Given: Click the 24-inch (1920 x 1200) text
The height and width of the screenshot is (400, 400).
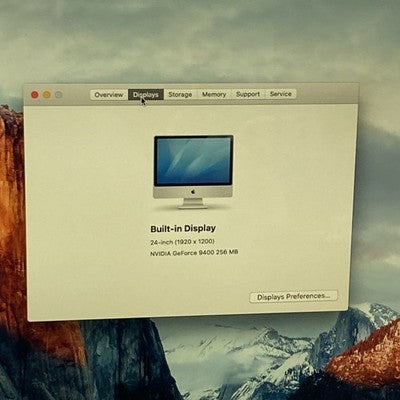Looking at the screenshot, I should point(182,242).
